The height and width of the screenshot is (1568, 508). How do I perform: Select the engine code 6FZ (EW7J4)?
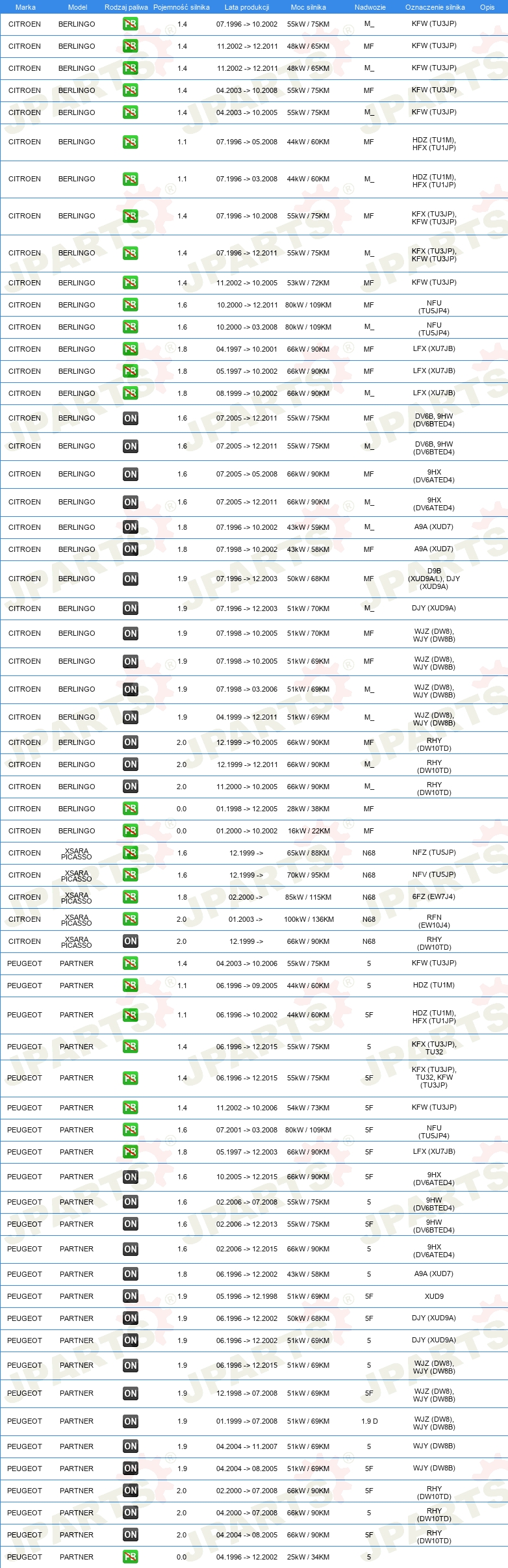click(x=434, y=897)
